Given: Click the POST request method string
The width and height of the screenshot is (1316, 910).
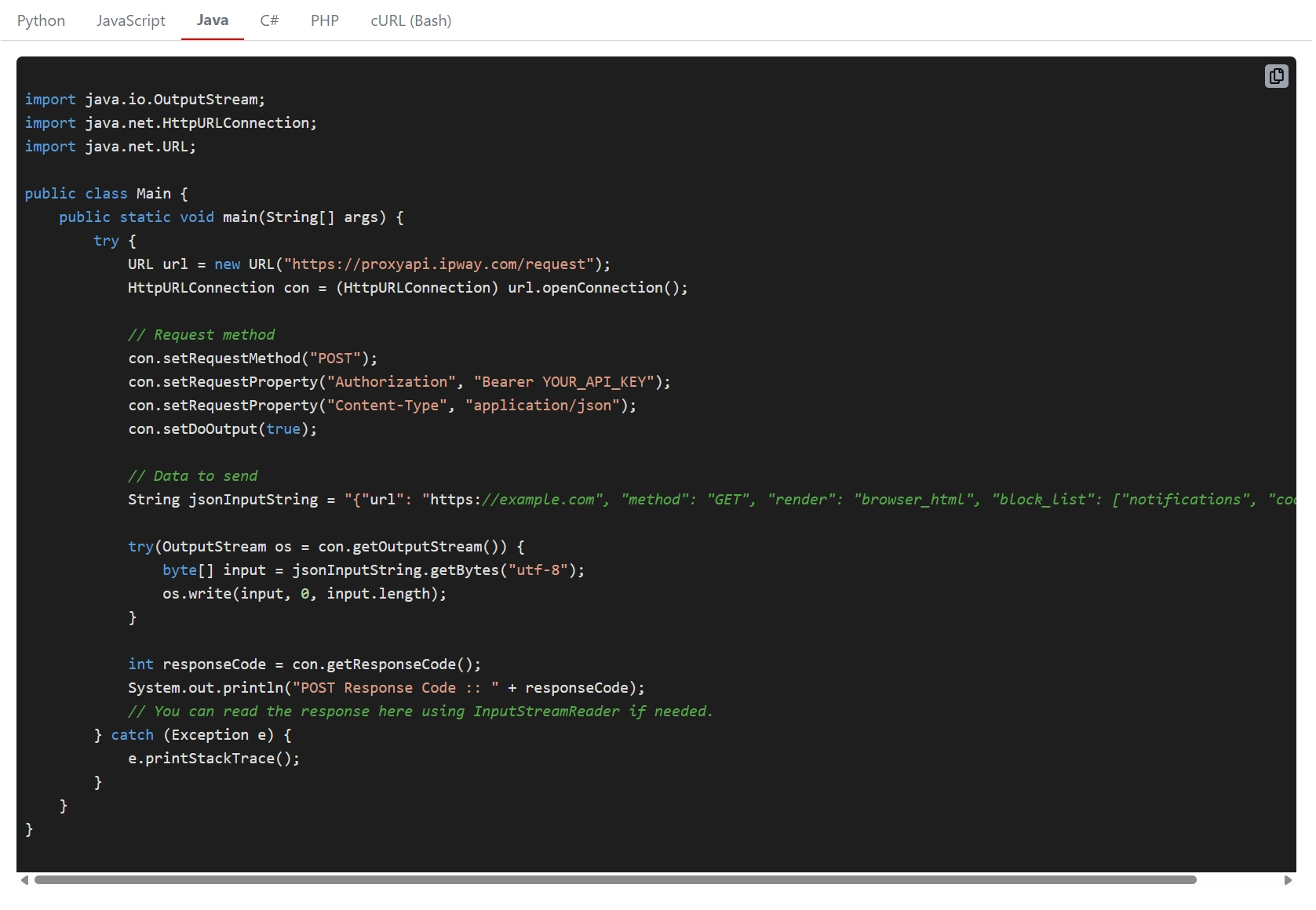Looking at the screenshot, I should click(x=337, y=359).
